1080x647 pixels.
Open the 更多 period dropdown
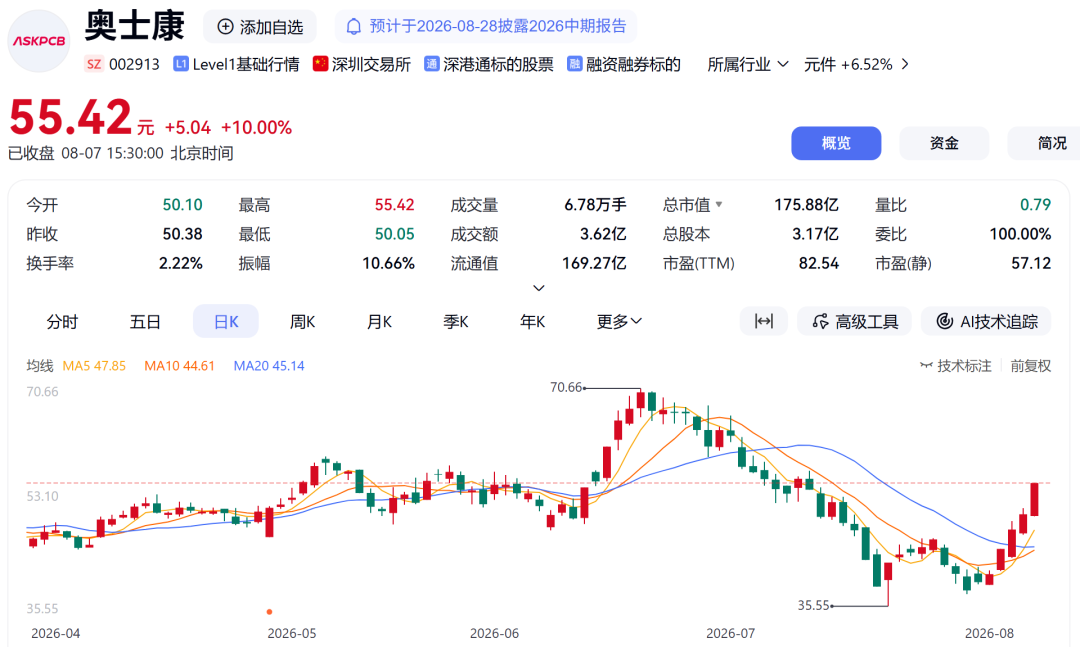tap(619, 321)
